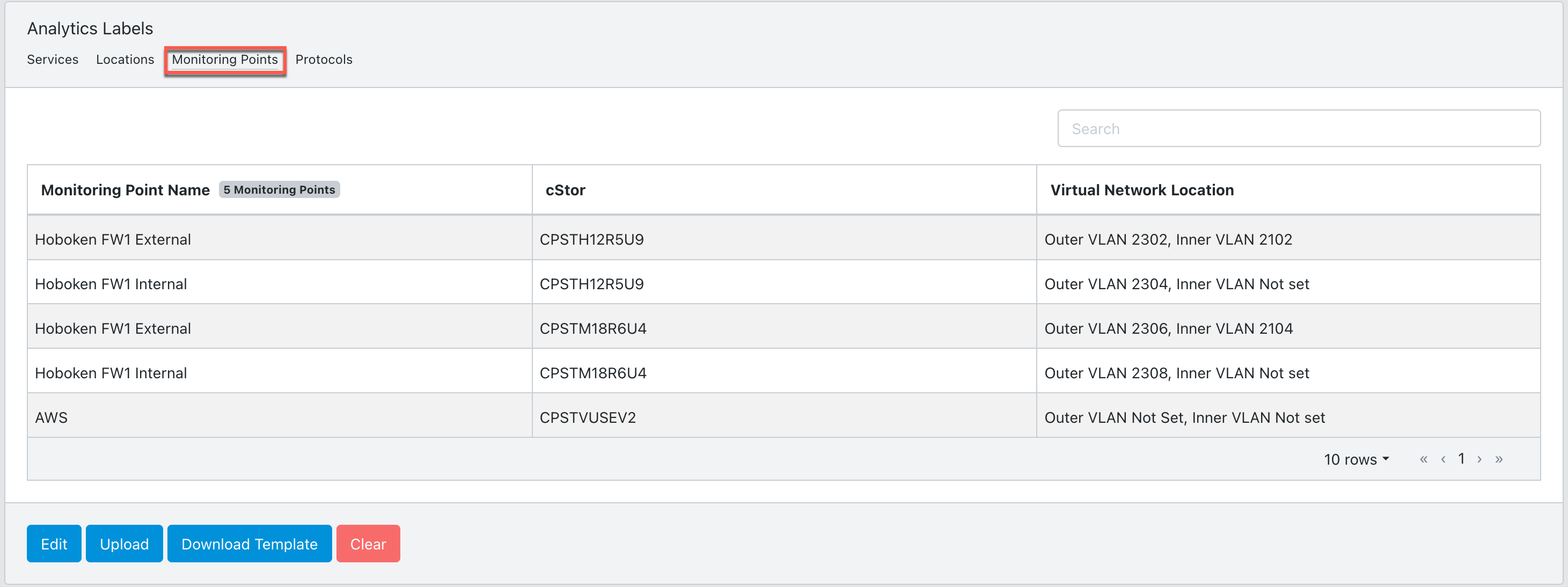Click the red Clear button
This screenshot has width=1568, height=587.
pos(368,544)
